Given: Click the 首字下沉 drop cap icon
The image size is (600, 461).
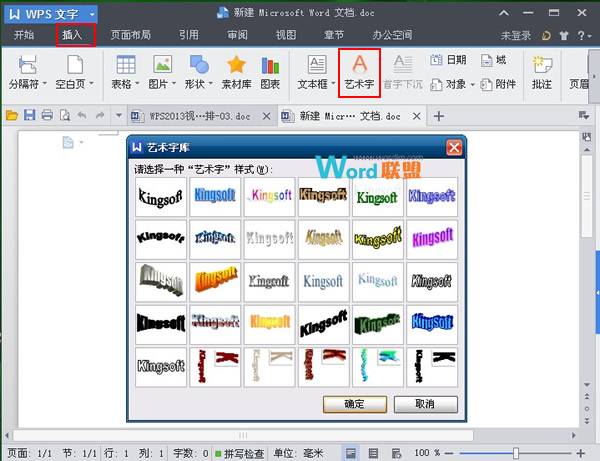Looking at the screenshot, I should tap(403, 64).
